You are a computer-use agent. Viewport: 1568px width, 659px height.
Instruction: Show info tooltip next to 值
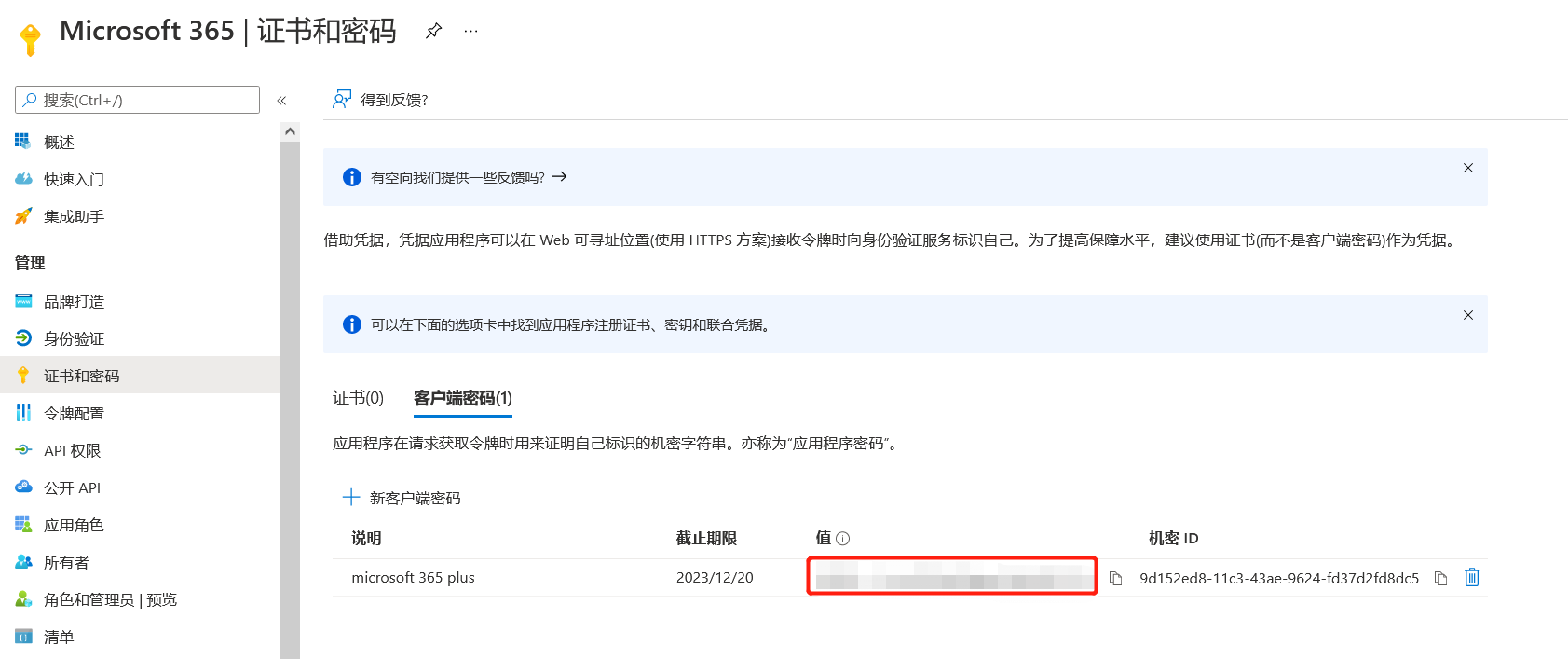click(843, 539)
